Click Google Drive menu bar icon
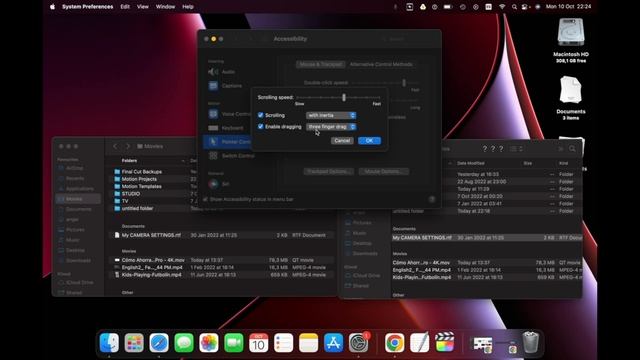This screenshot has width=640, height=360. tap(423, 7)
